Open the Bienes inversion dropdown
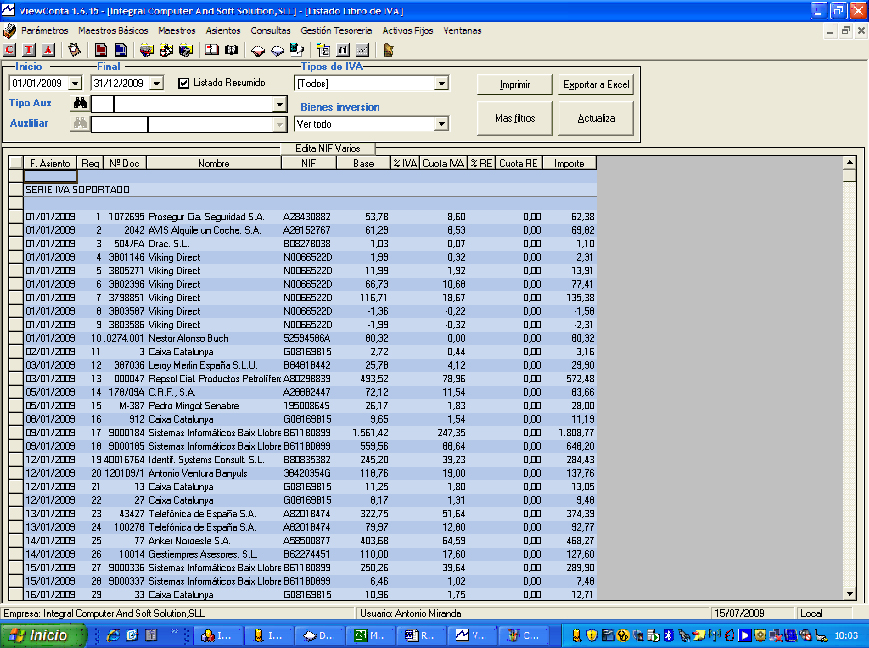 pos(441,124)
